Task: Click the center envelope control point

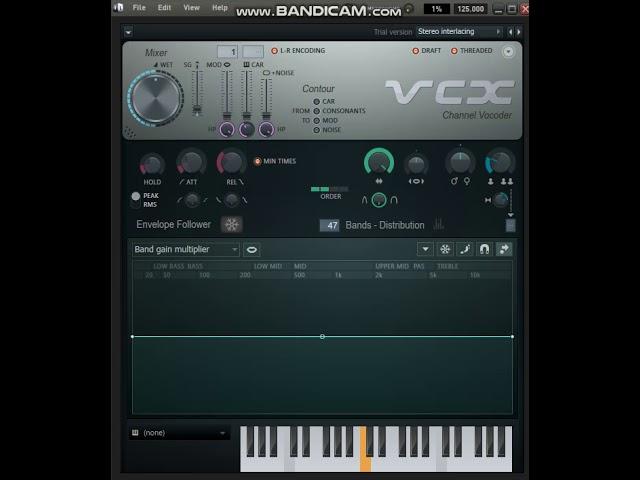Action: coord(322,336)
